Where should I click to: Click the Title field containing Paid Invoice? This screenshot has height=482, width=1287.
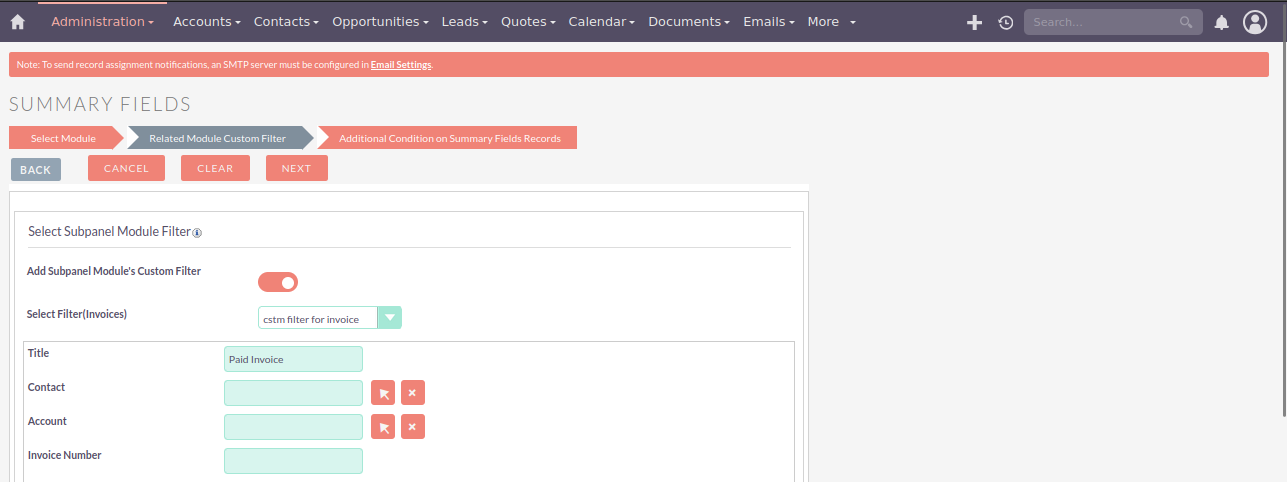click(293, 359)
